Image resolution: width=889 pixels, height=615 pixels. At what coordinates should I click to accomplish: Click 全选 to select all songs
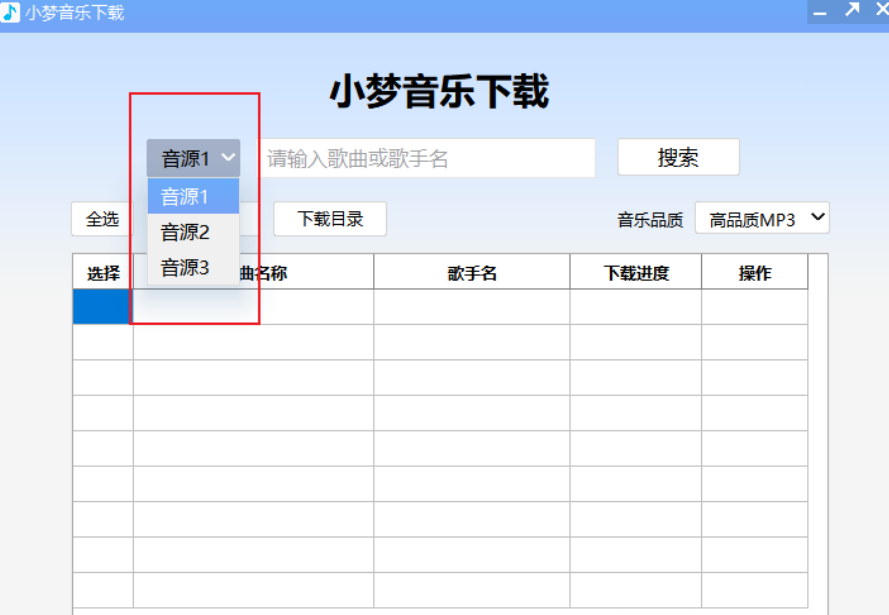(100, 219)
